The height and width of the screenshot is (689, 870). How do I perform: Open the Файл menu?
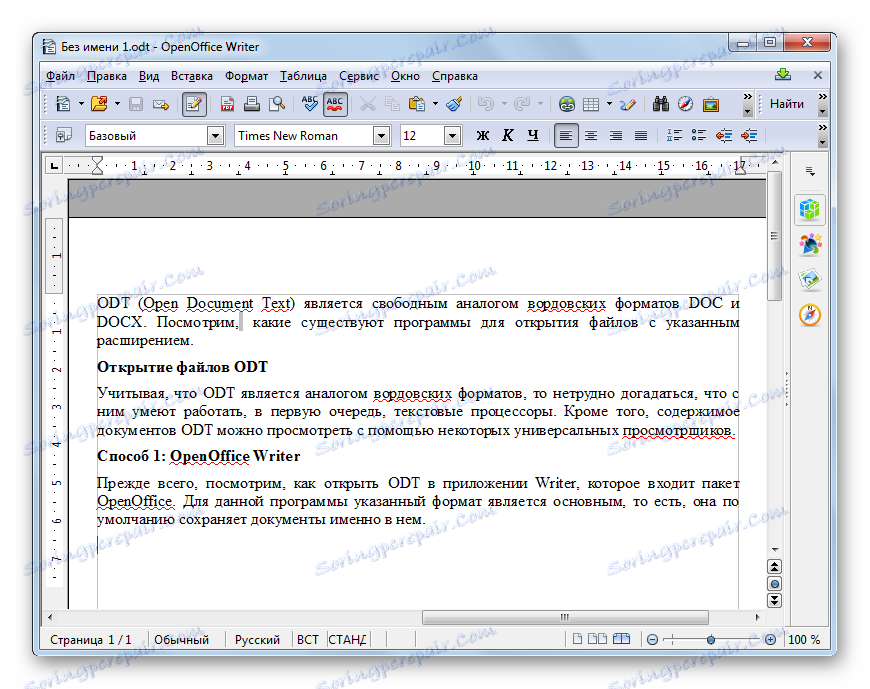pos(60,76)
